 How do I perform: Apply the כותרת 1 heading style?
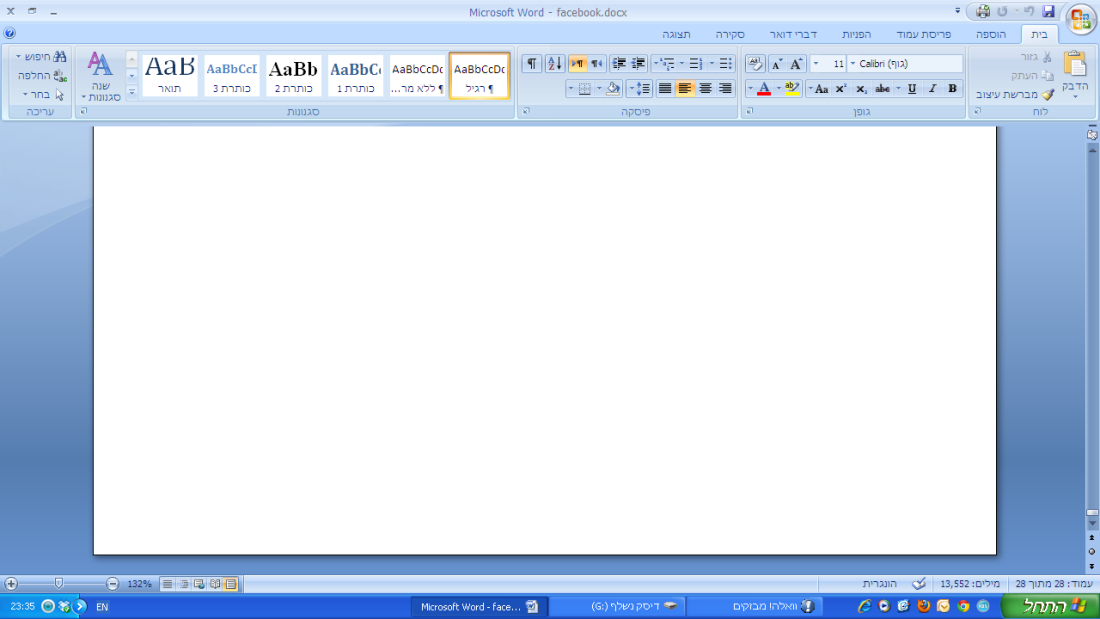pos(356,76)
